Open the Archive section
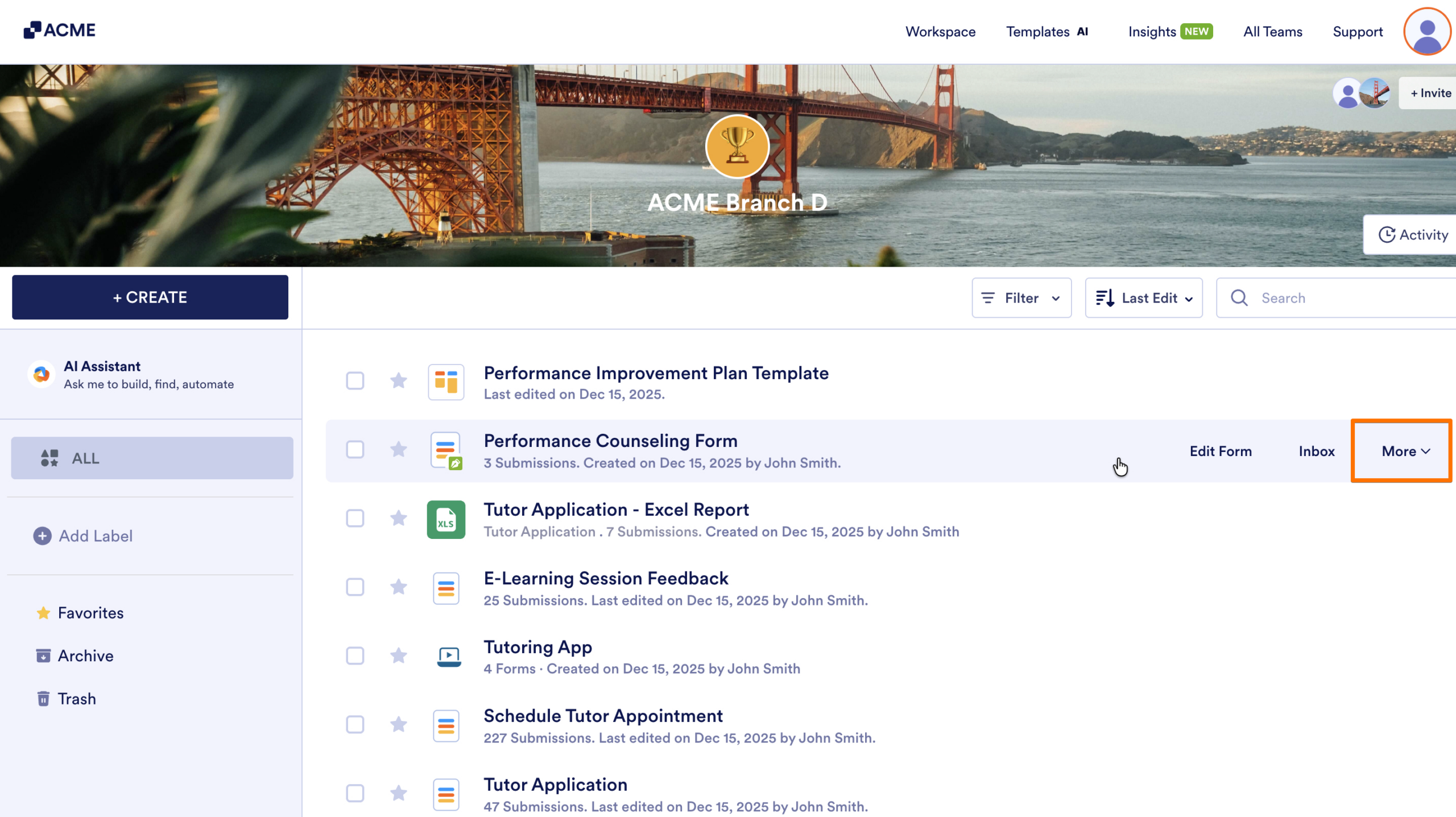The image size is (1456, 817). pyautogui.click(x=85, y=656)
